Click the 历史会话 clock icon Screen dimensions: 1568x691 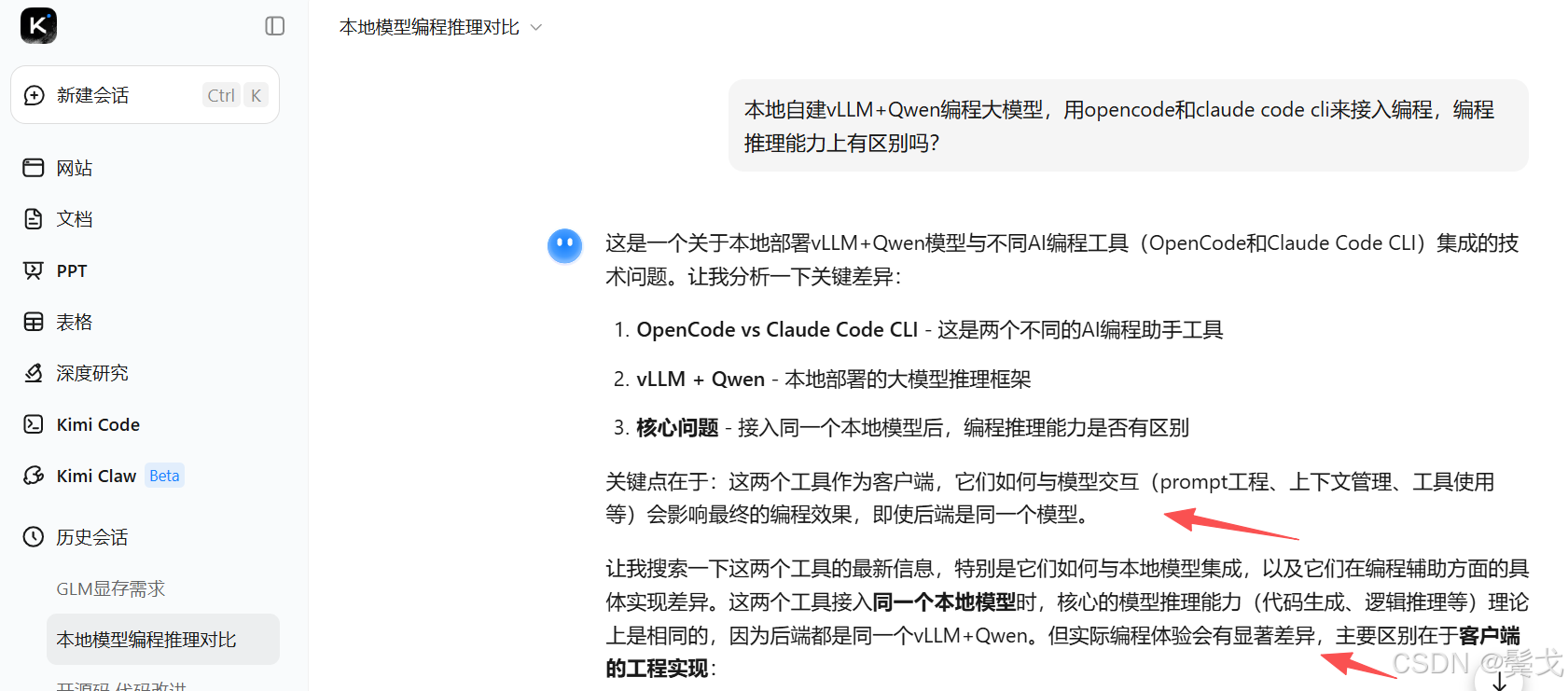click(34, 537)
